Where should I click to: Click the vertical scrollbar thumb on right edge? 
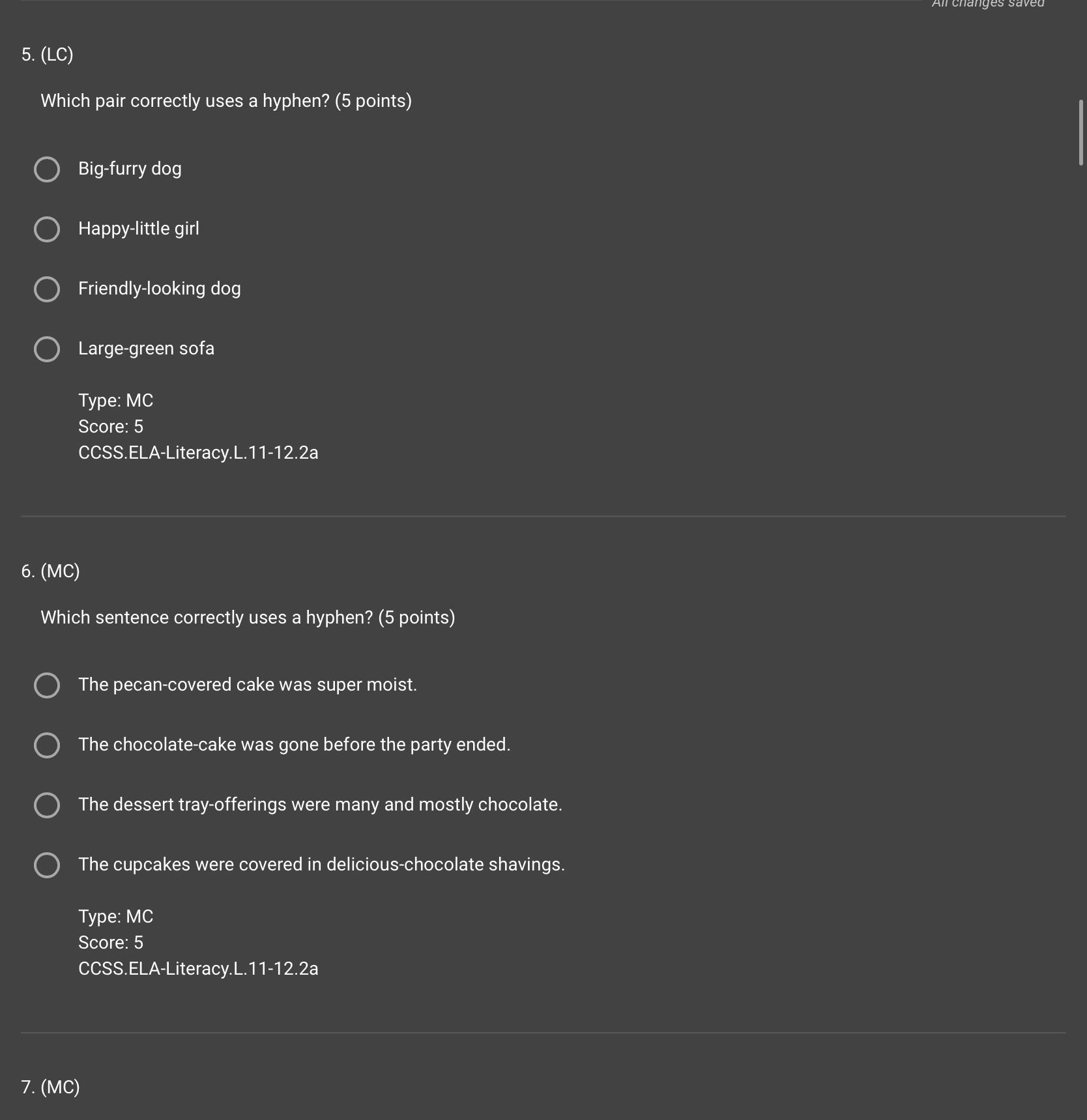tap(1080, 132)
